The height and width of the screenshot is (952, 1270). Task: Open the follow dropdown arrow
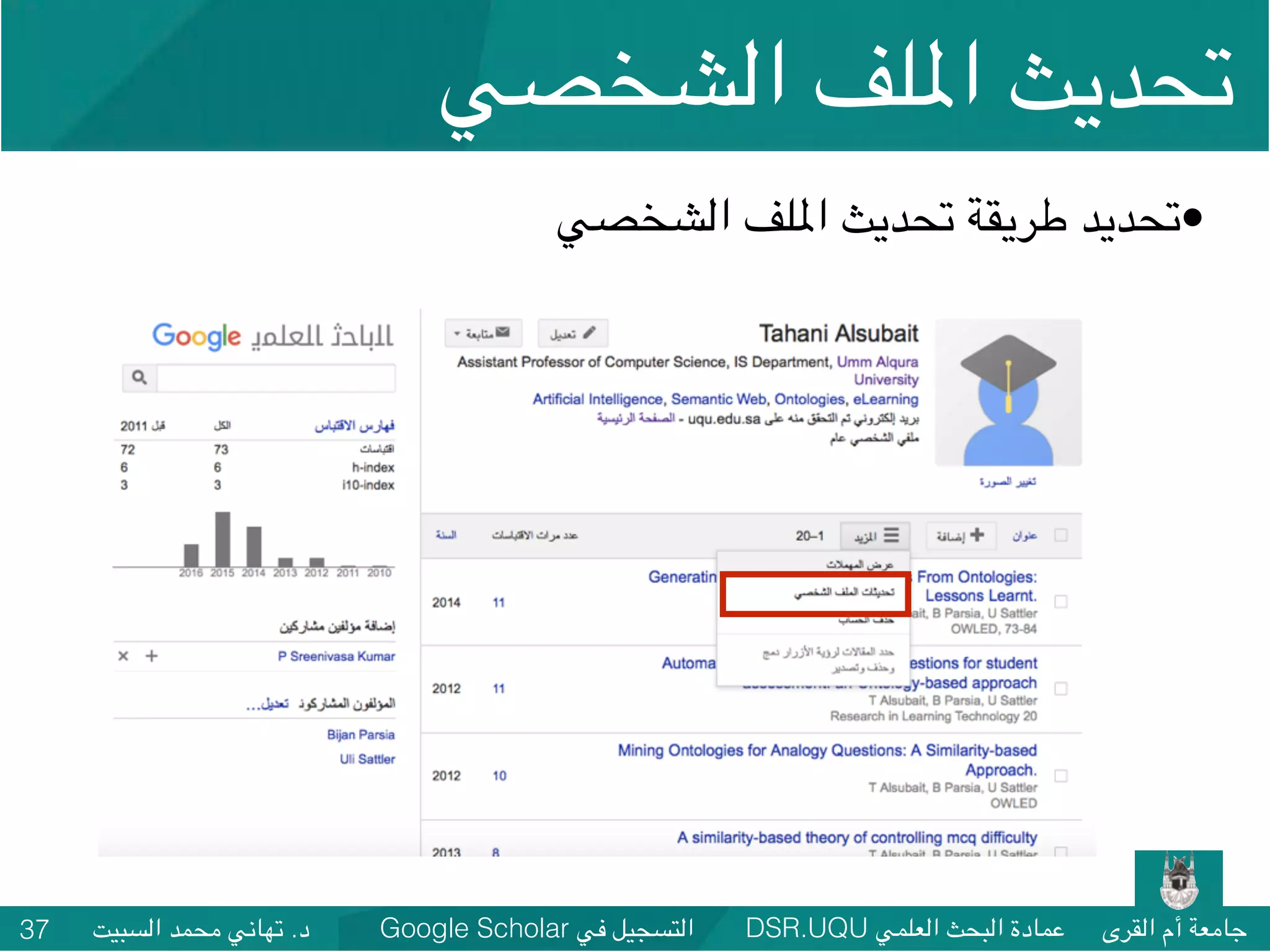457,333
